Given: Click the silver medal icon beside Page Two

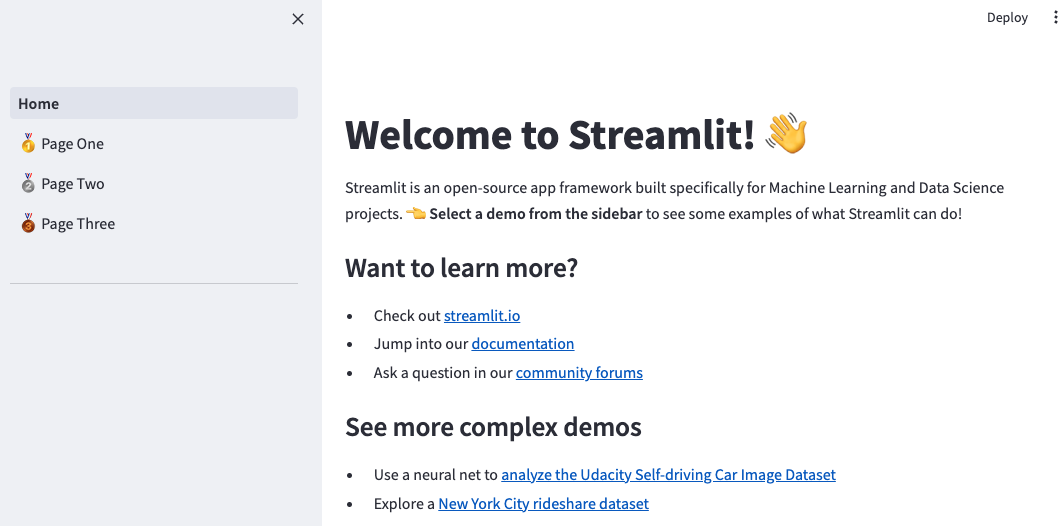Looking at the screenshot, I should tap(28, 183).
